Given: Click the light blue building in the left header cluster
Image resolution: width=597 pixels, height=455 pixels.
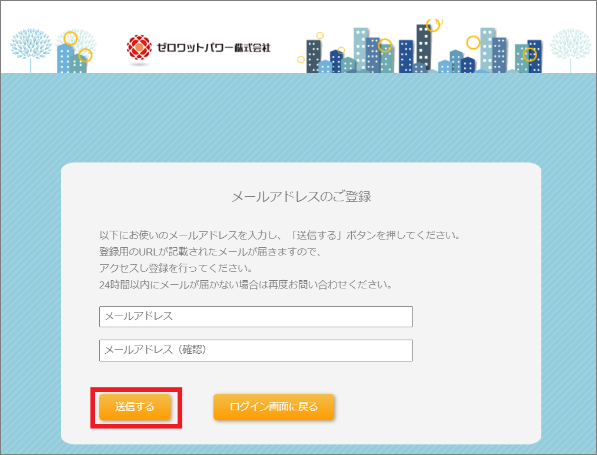Looking at the screenshot, I should click(65, 59).
